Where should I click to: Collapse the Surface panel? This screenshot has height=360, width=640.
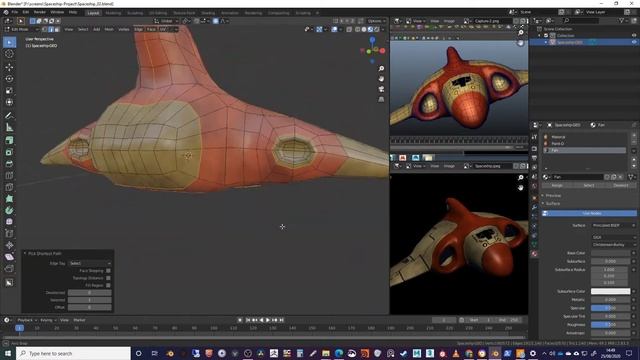pos(553,203)
